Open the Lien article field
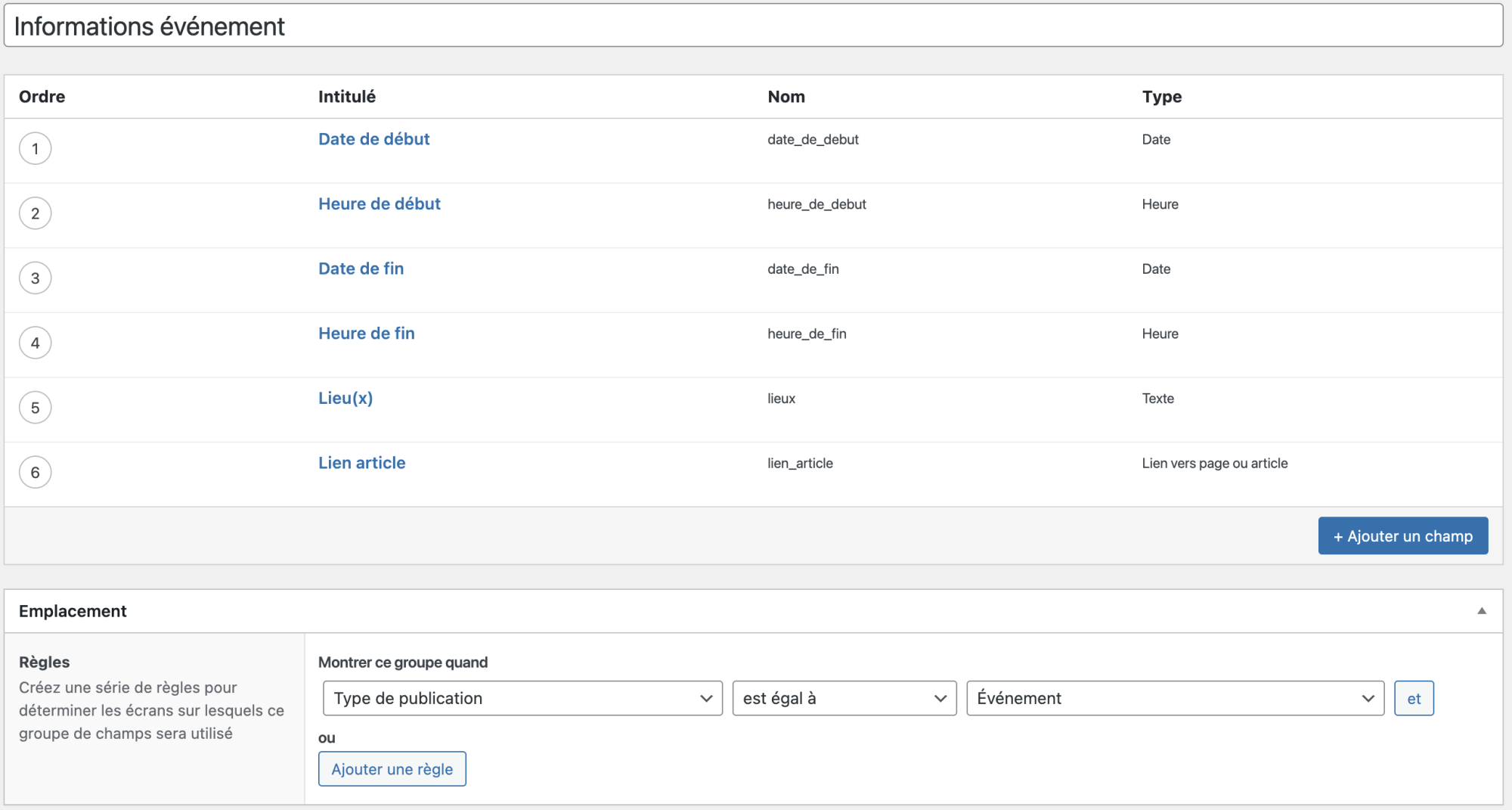Viewport: 1512px width, 810px height. click(361, 463)
